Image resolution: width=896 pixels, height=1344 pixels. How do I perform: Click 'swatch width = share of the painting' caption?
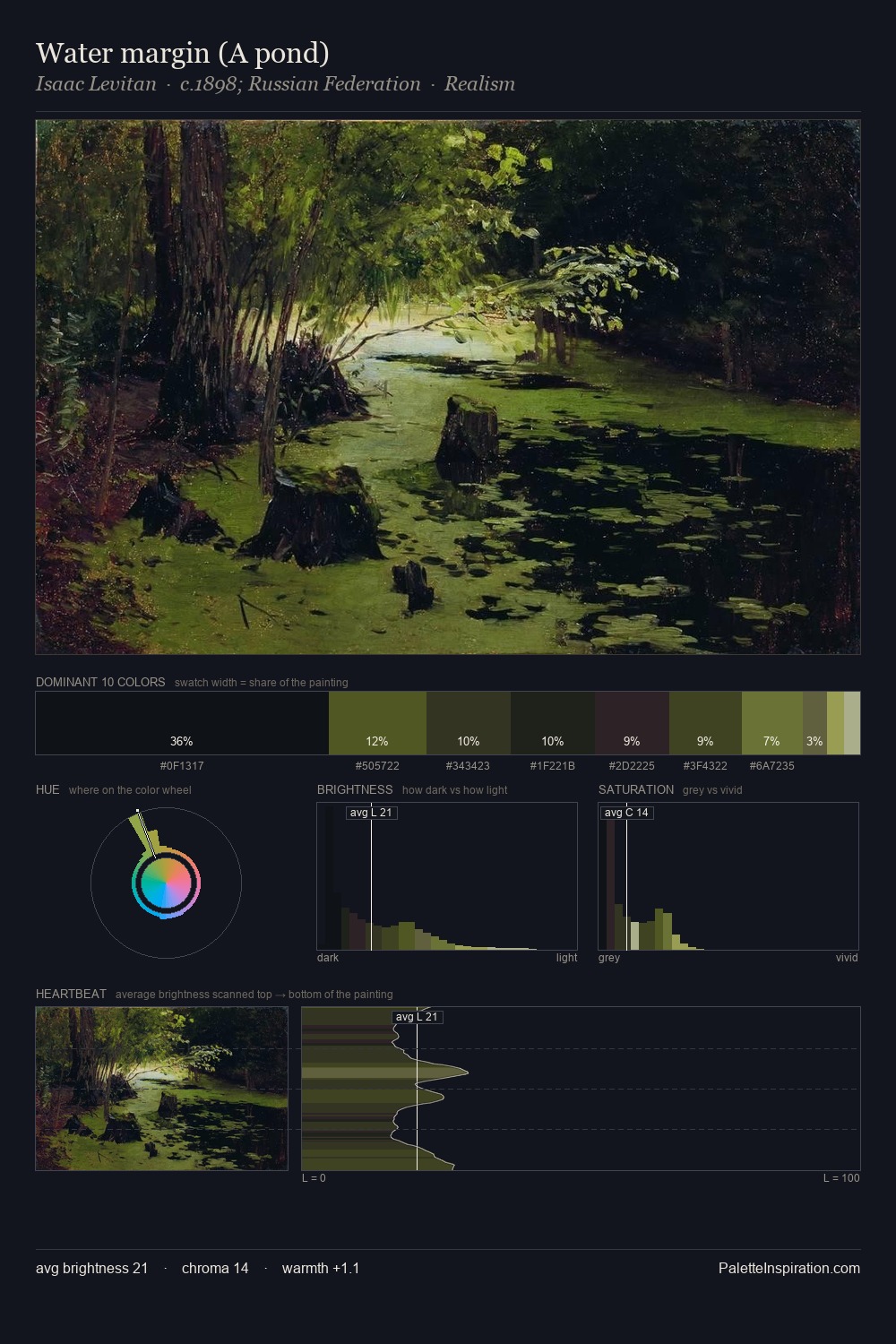(x=262, y=683)
